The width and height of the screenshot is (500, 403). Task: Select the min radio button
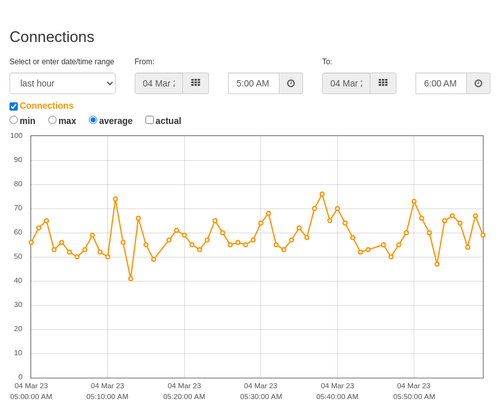click(x=14, y=120)
